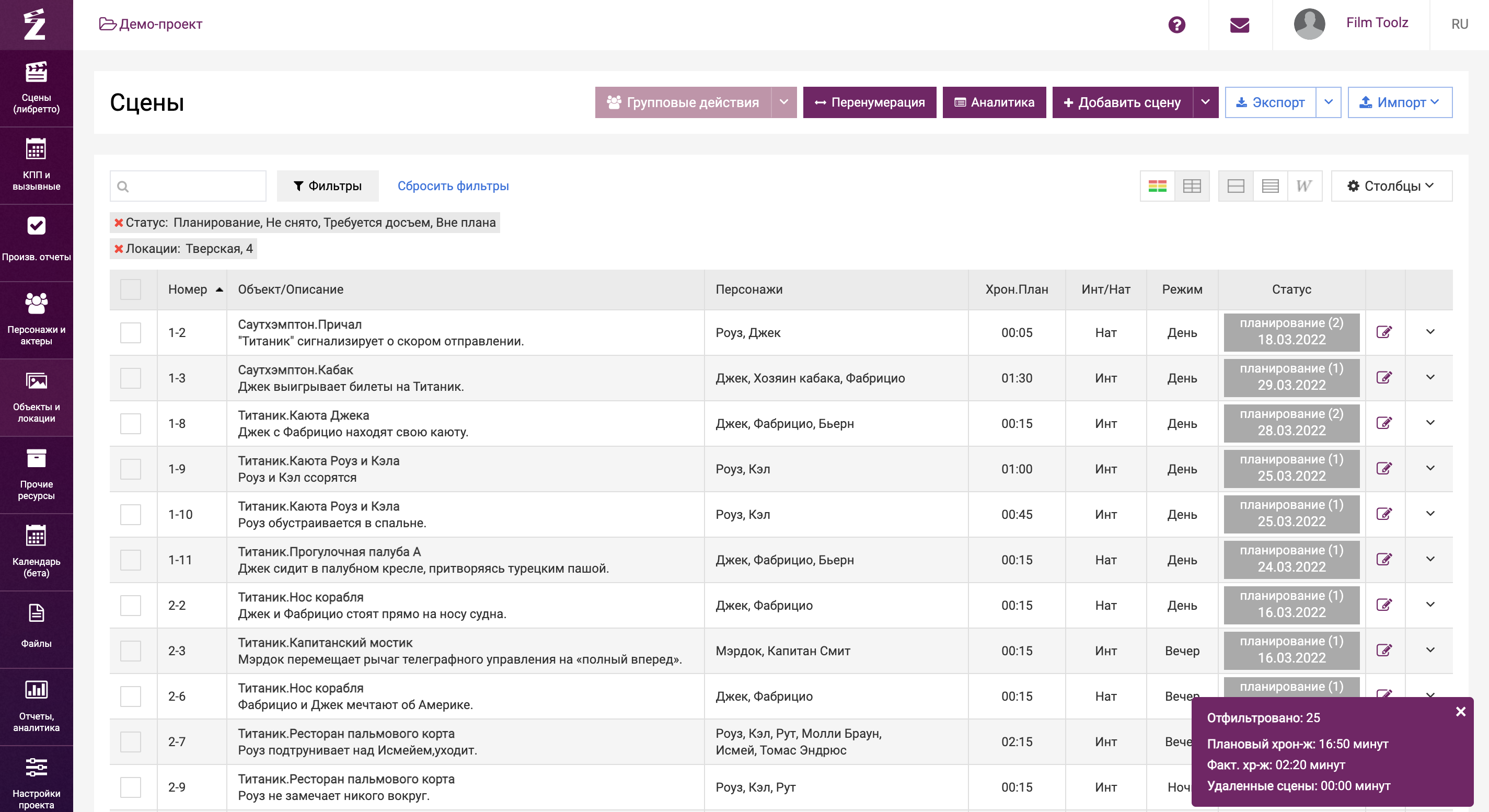
Task: Open the Столбцы columns dropdown
Action: click(x=1391, y=186)
